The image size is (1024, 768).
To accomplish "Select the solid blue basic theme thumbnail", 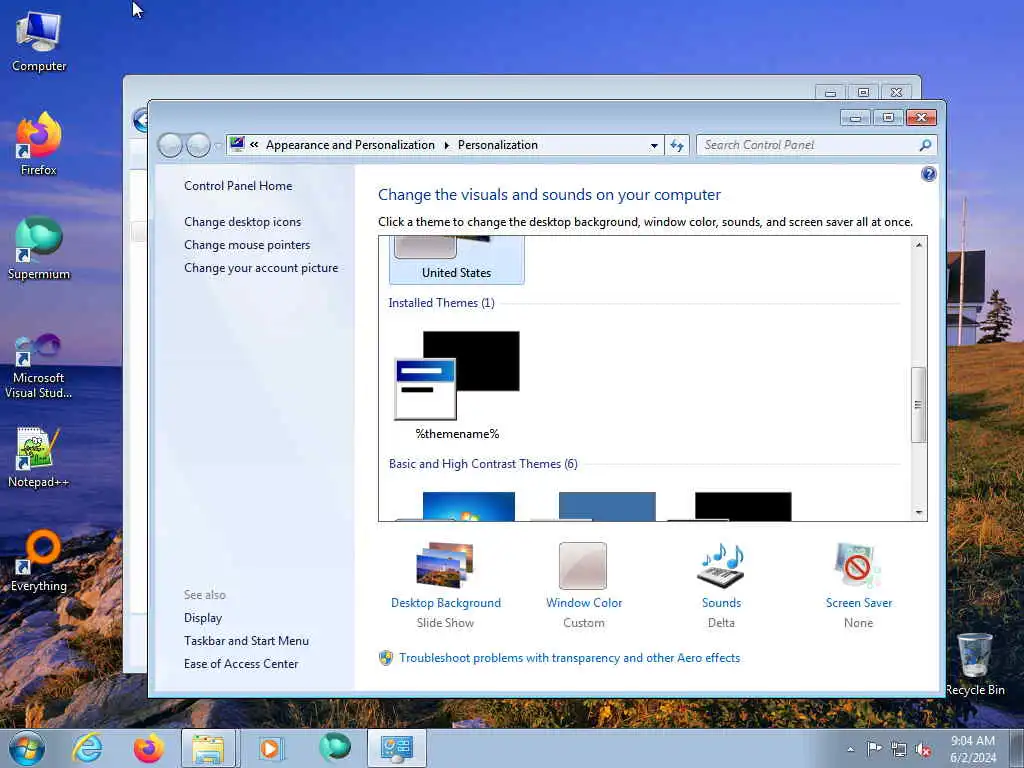I will click(x=607, y=507).
